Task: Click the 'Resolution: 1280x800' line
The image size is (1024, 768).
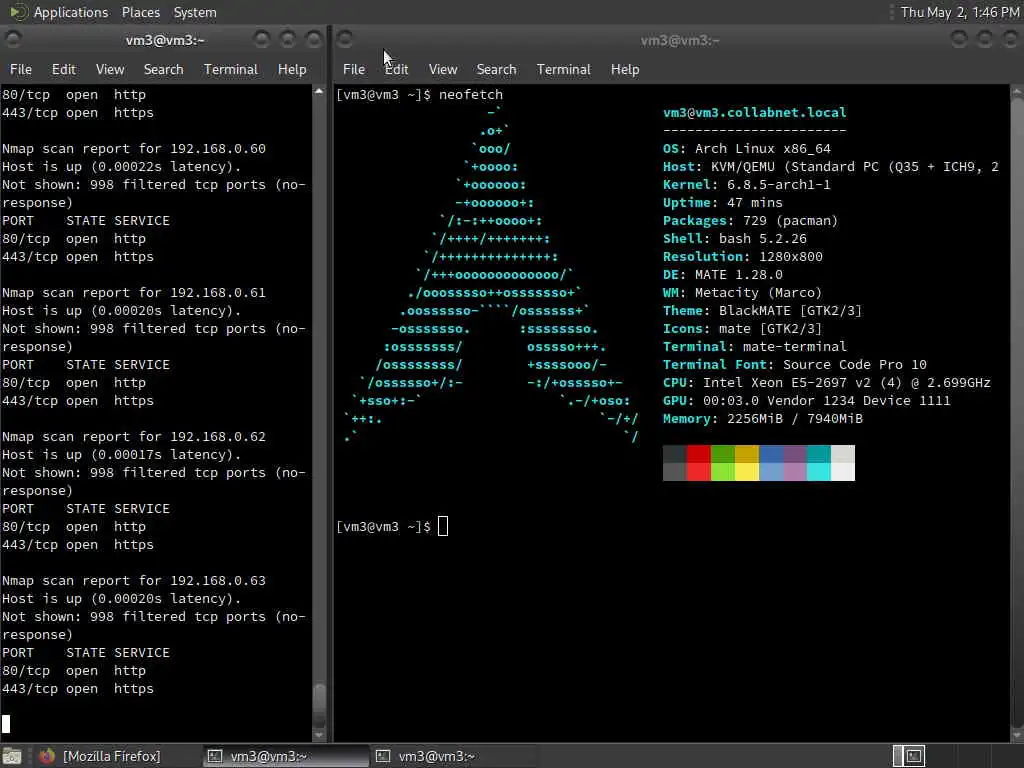Action: point(743,257)
